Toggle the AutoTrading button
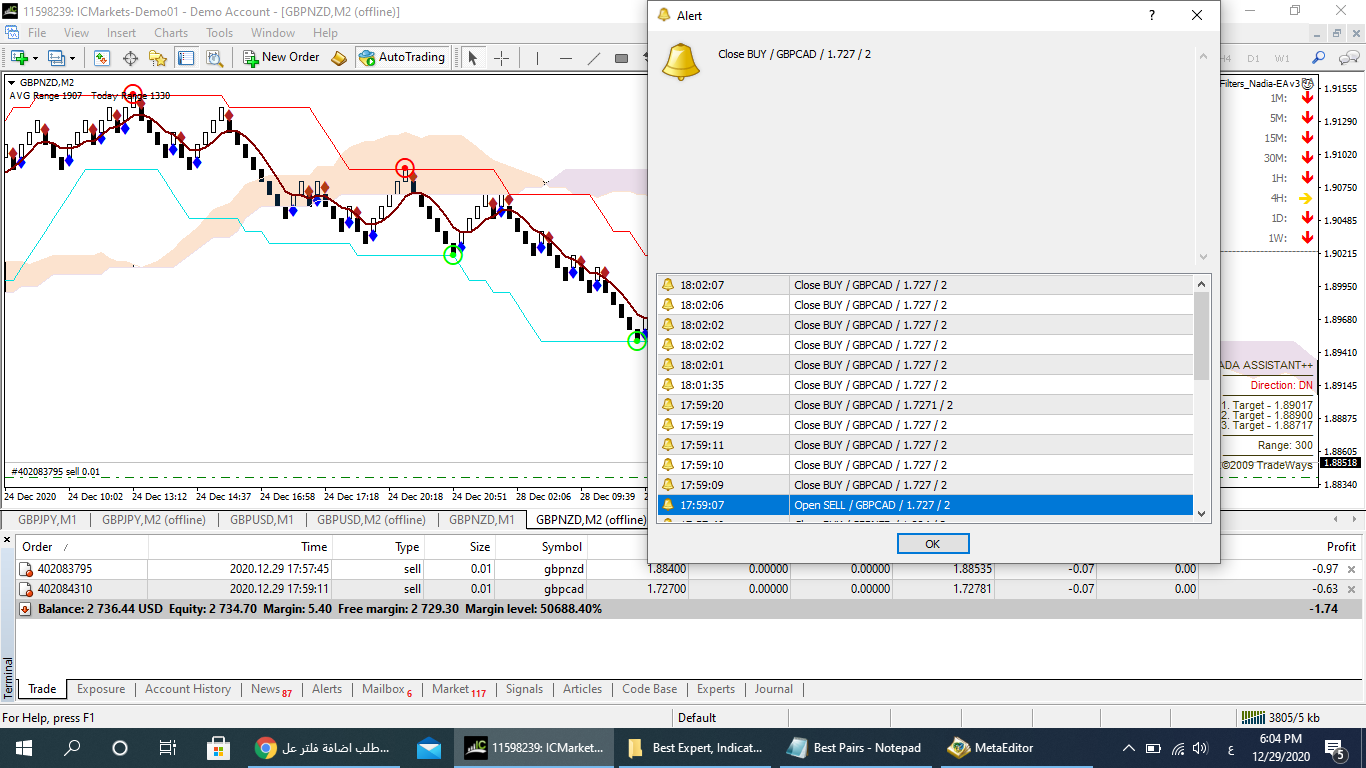Image resolution: width=1366 pixels, height=768 pixels. point(402,58)
